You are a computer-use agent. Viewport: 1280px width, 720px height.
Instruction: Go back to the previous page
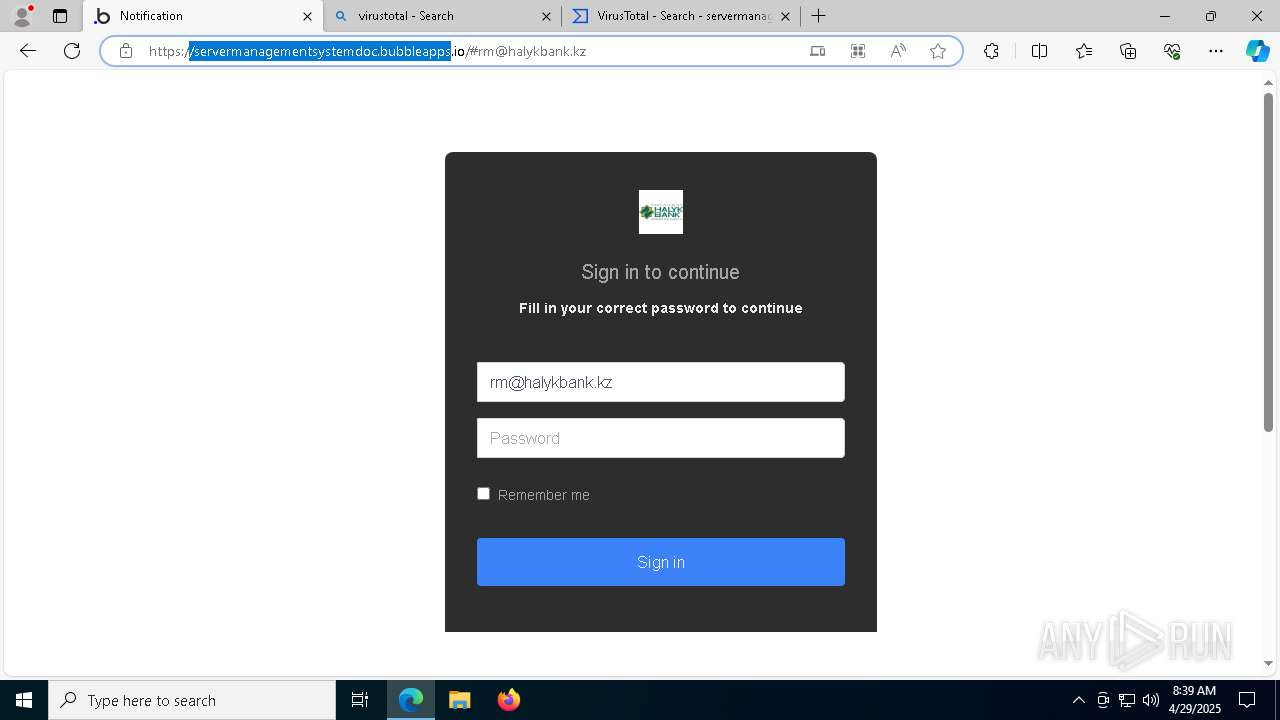[x=28, y=51]
